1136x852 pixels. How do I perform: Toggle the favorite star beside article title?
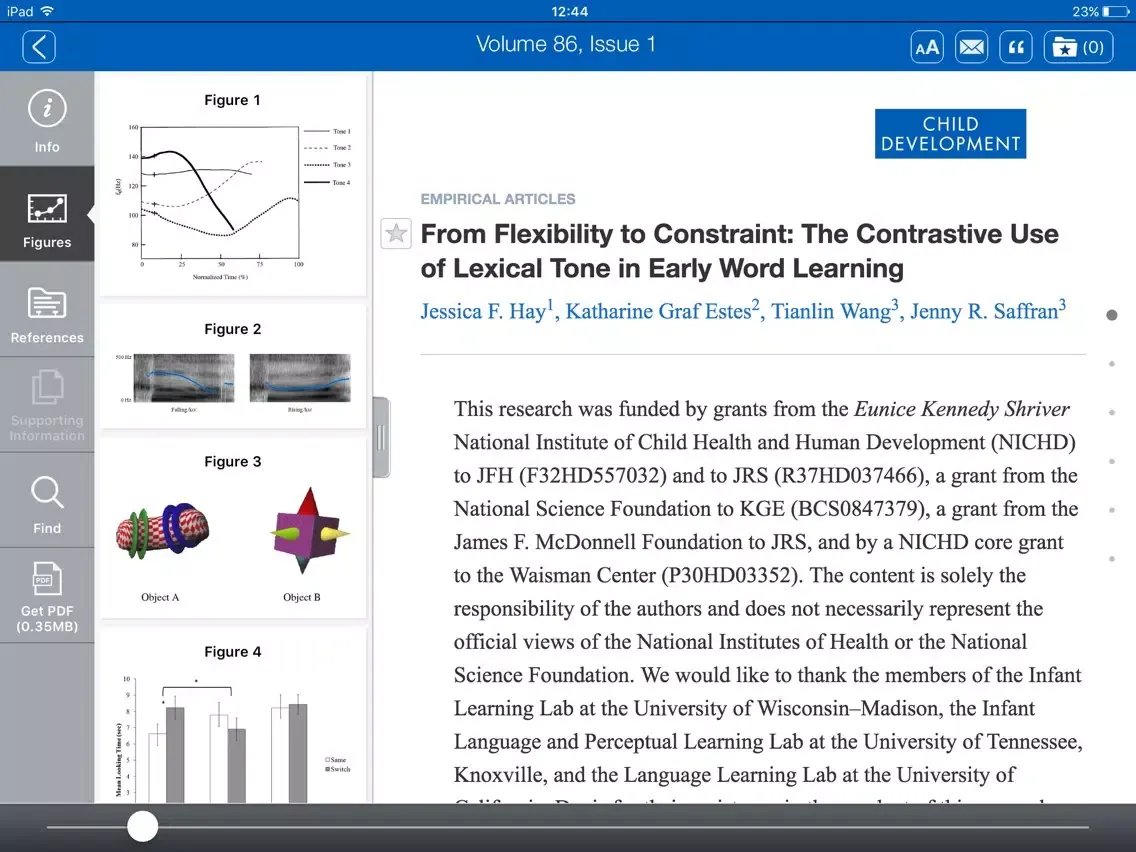pos(396,234)
